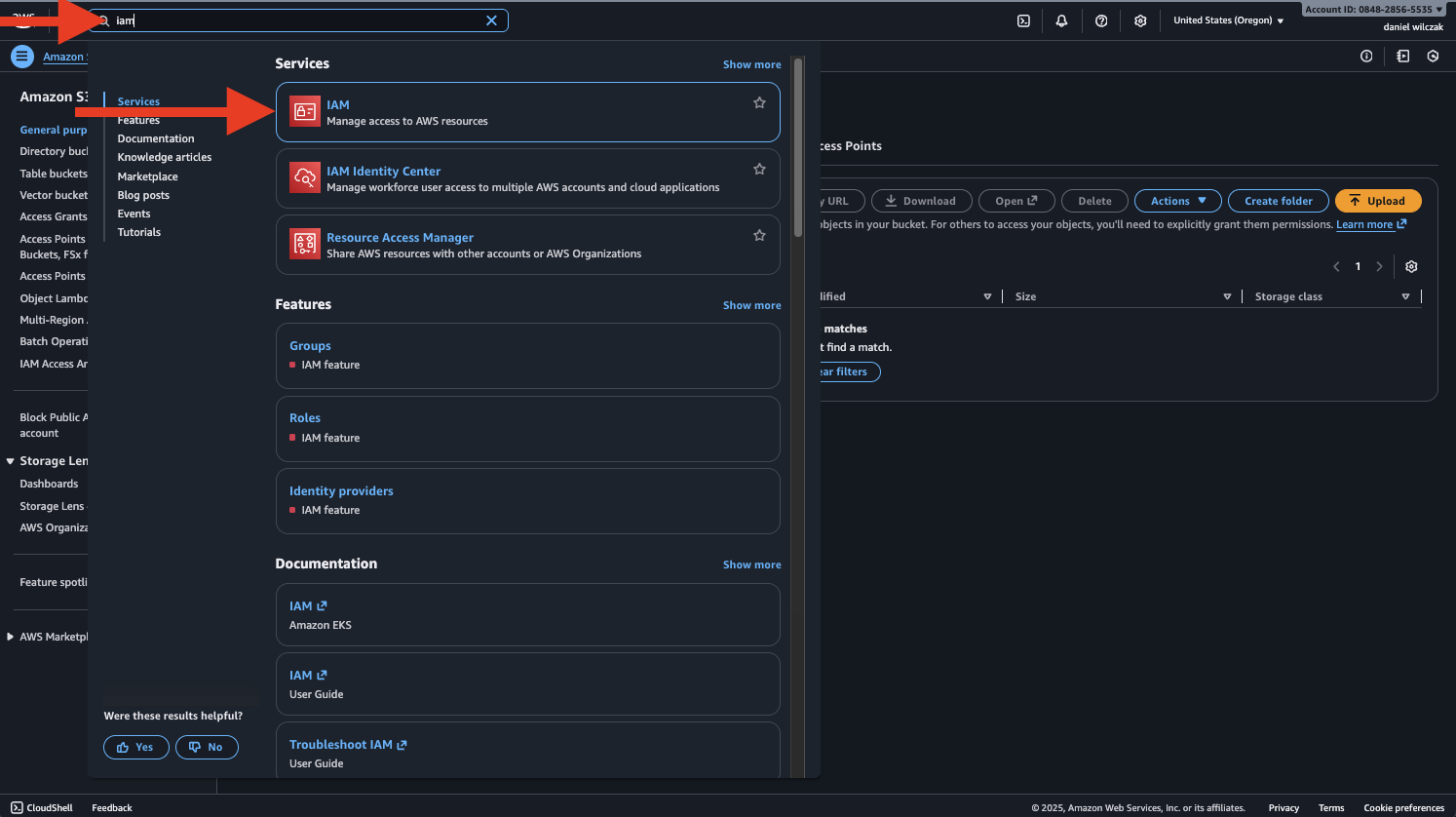Click the IAM Identity Center icon
Image resolution: width=1456 pixels, height=817 pixels.
tap(305, 178)
